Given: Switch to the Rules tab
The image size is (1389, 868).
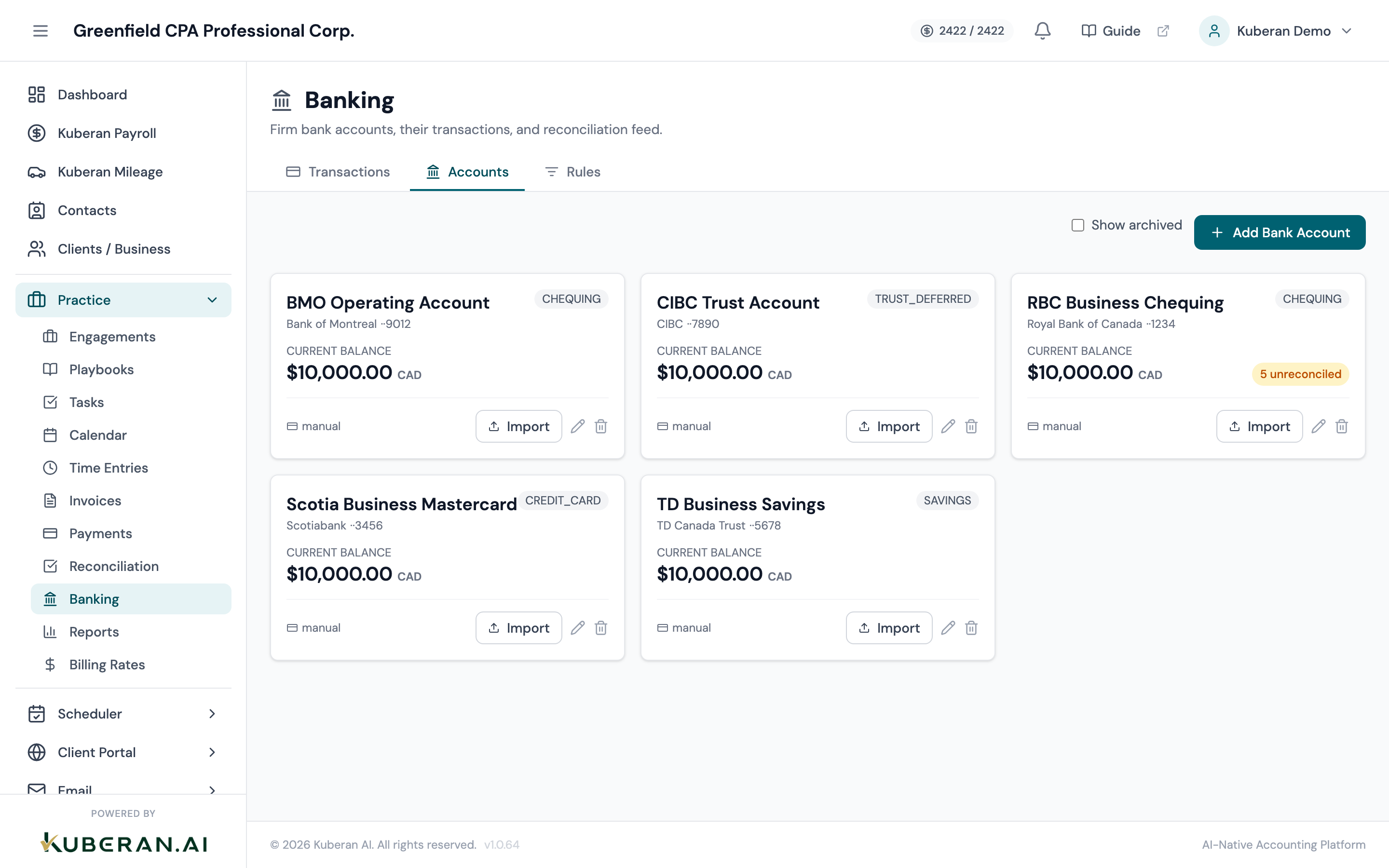Looking at the screenshot, I should [572, 172].
